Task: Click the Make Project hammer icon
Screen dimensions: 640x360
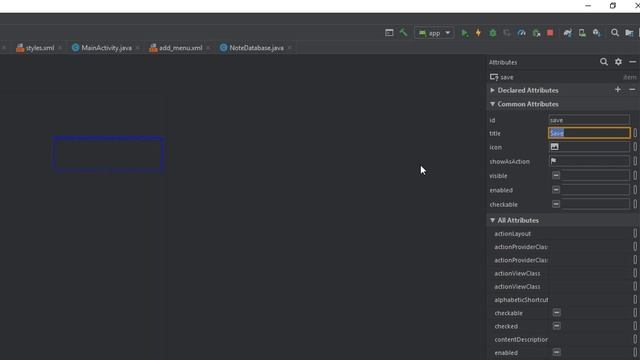Action: 403,33
